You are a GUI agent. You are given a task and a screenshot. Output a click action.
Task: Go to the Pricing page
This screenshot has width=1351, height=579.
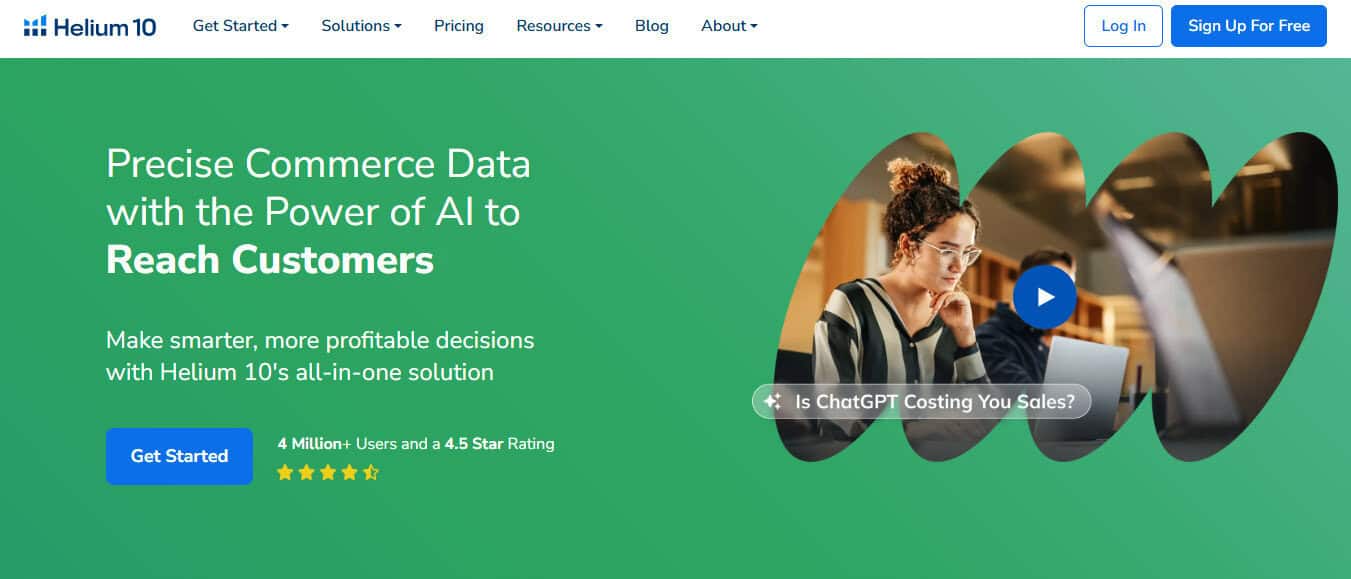(459, 26)
